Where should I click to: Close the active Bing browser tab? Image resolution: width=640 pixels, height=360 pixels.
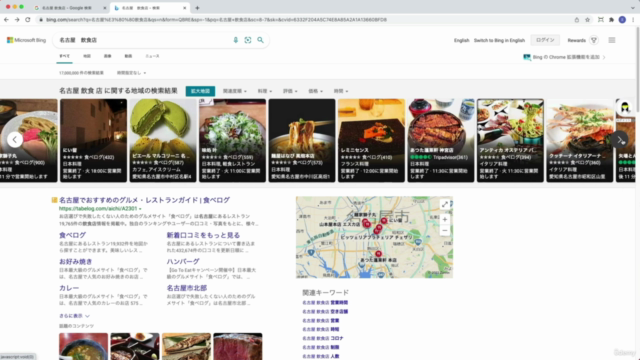pyautogui.click(x=184, y=8)
